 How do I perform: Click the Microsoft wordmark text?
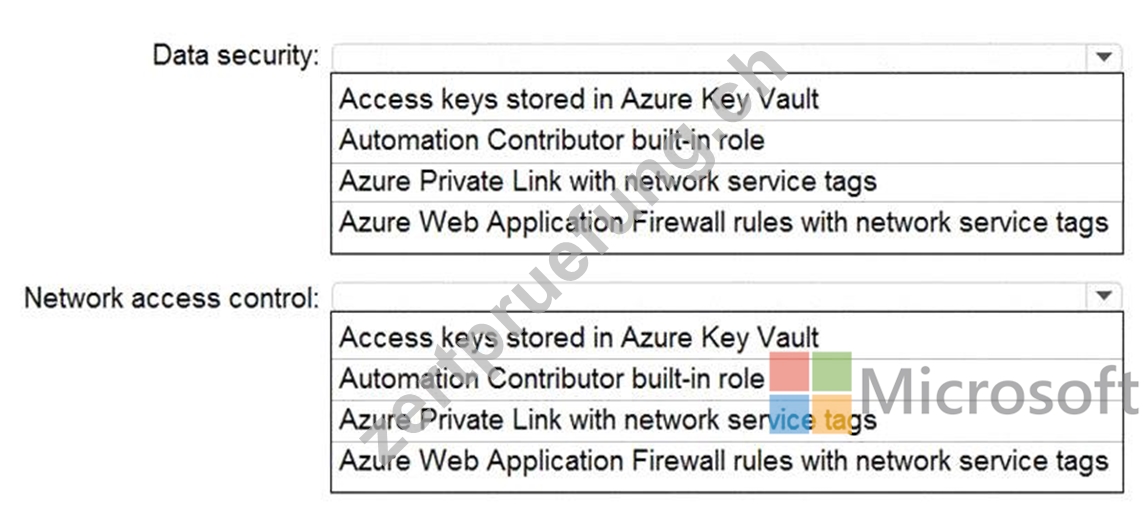tap(1000, 392)
